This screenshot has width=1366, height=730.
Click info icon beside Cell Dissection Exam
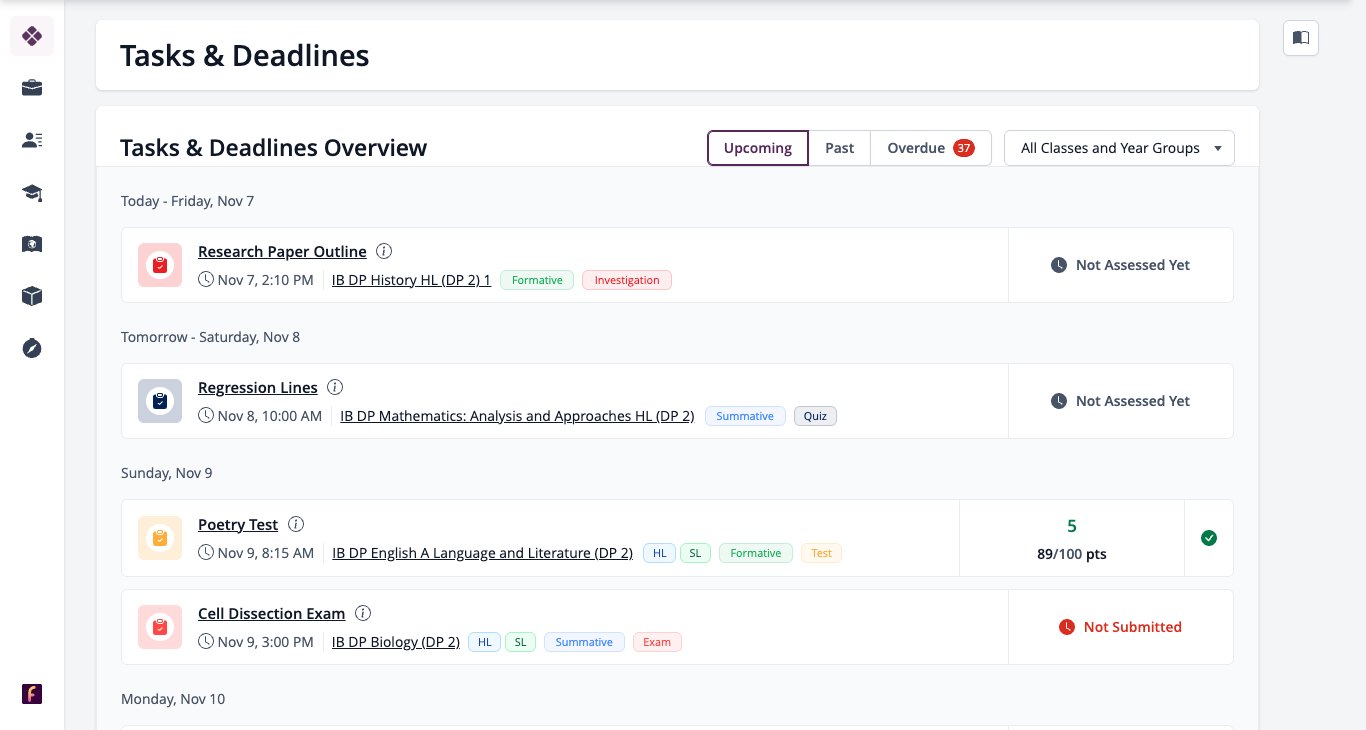(x=363, y=614)
